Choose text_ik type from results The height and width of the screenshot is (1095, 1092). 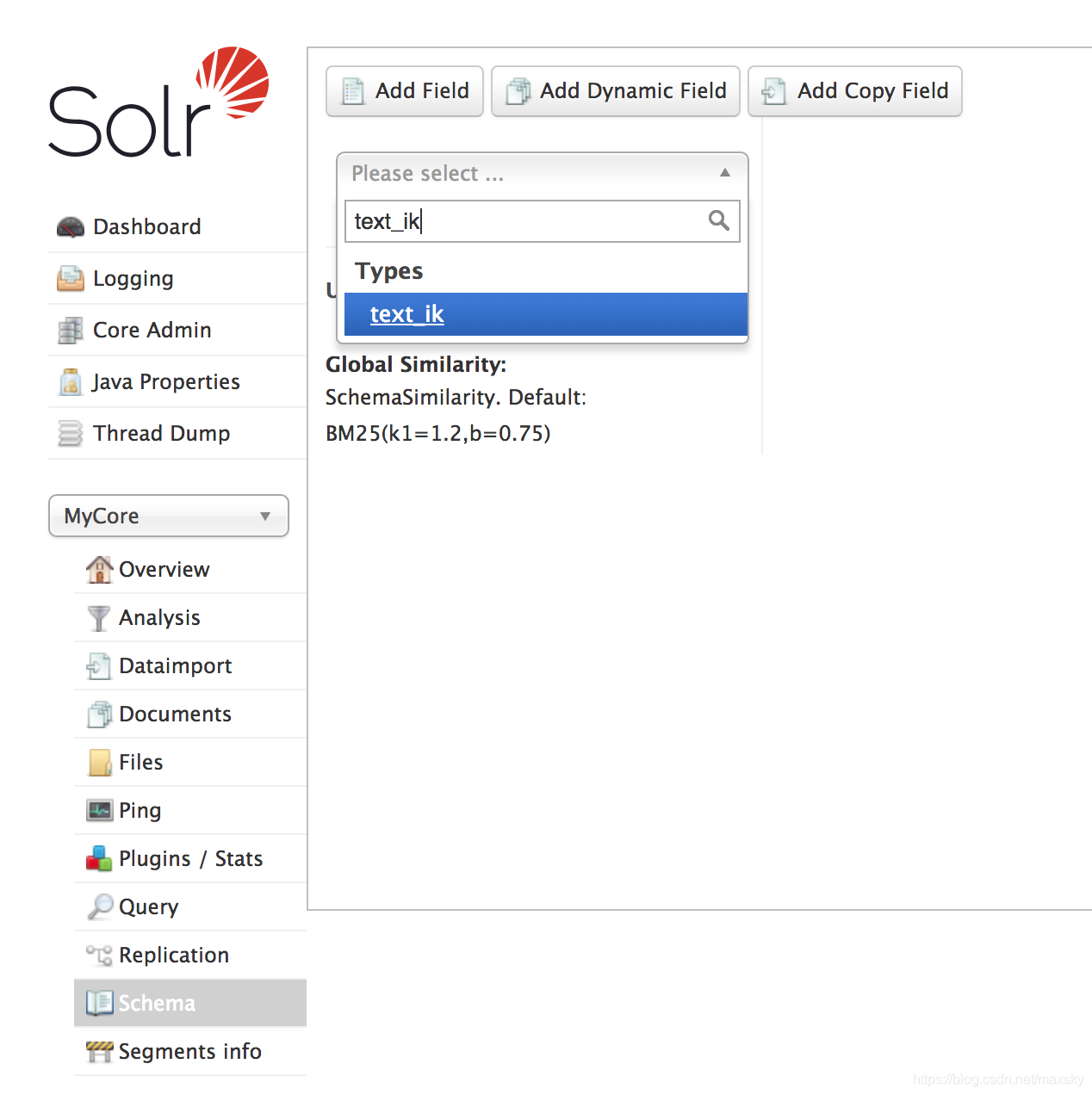tap(546, 314)
